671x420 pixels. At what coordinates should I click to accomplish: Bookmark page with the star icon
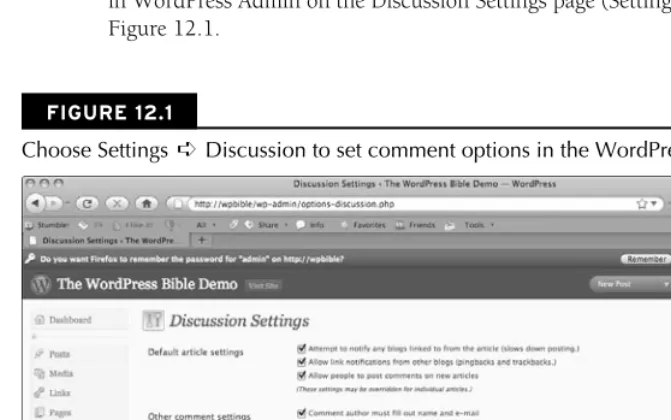[x=641, y=204]
